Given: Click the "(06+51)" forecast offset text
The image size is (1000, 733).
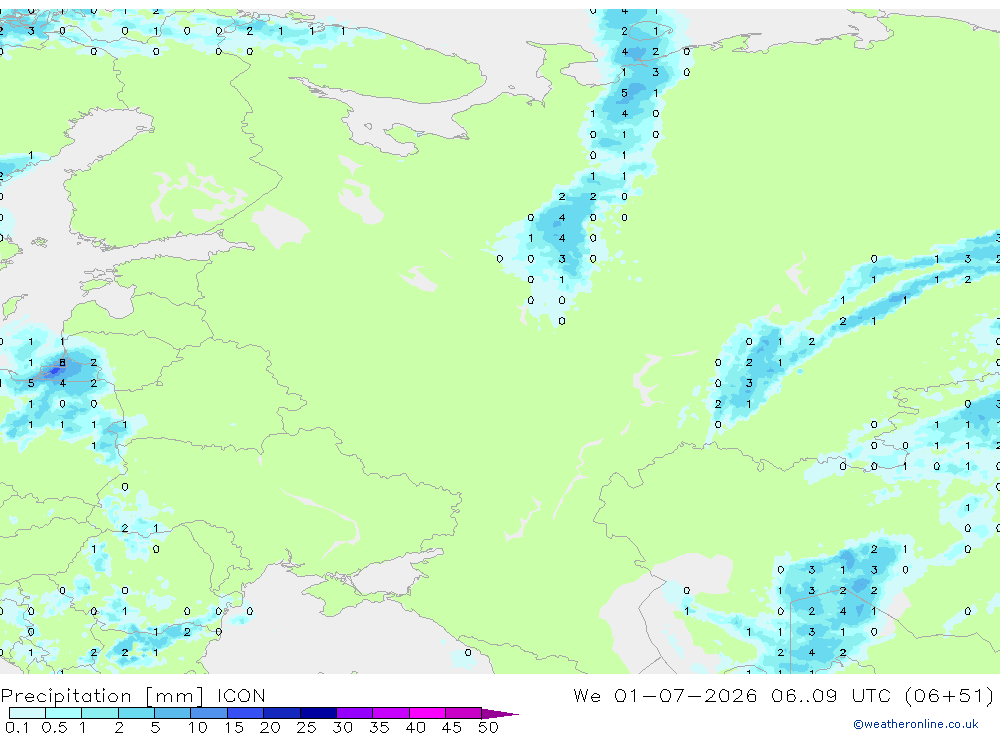Looking at the screenshot, I should pyautogui.click(x=949, y=696).
